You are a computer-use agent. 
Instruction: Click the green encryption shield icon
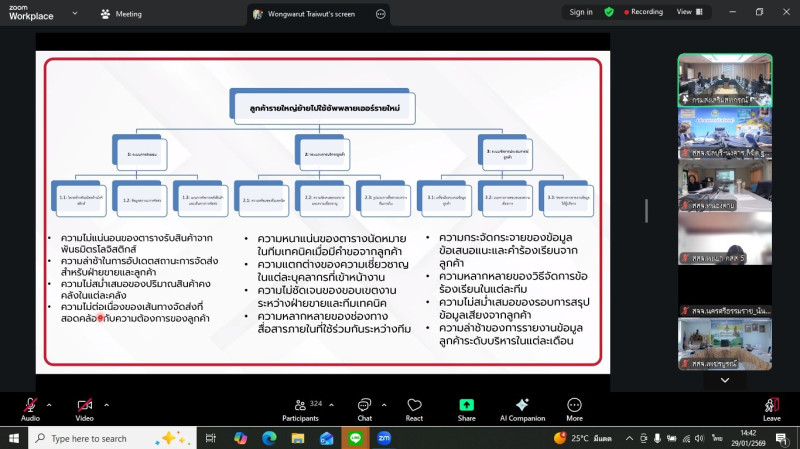(609, 12)
